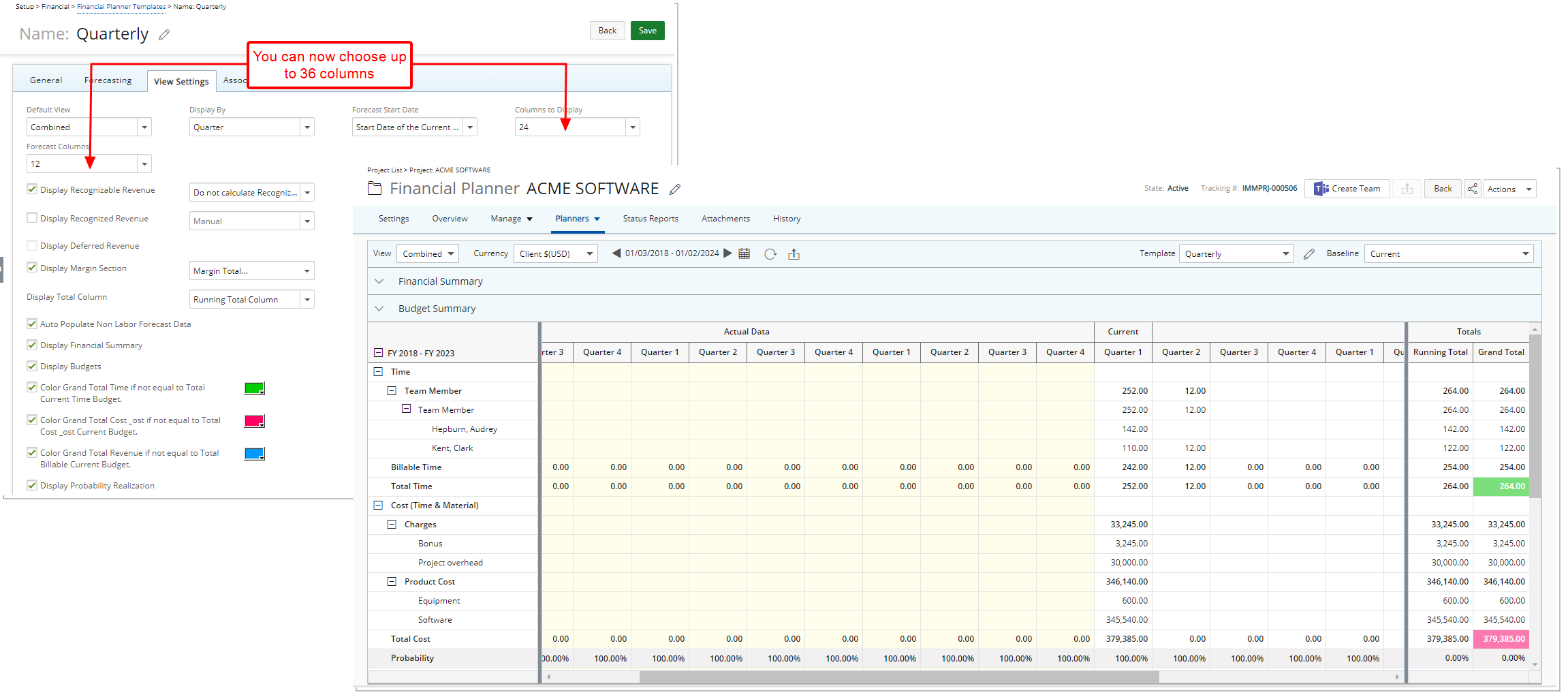Uncheck Auto Populate Non Labor Forecast Data

[x=32, y=324]
